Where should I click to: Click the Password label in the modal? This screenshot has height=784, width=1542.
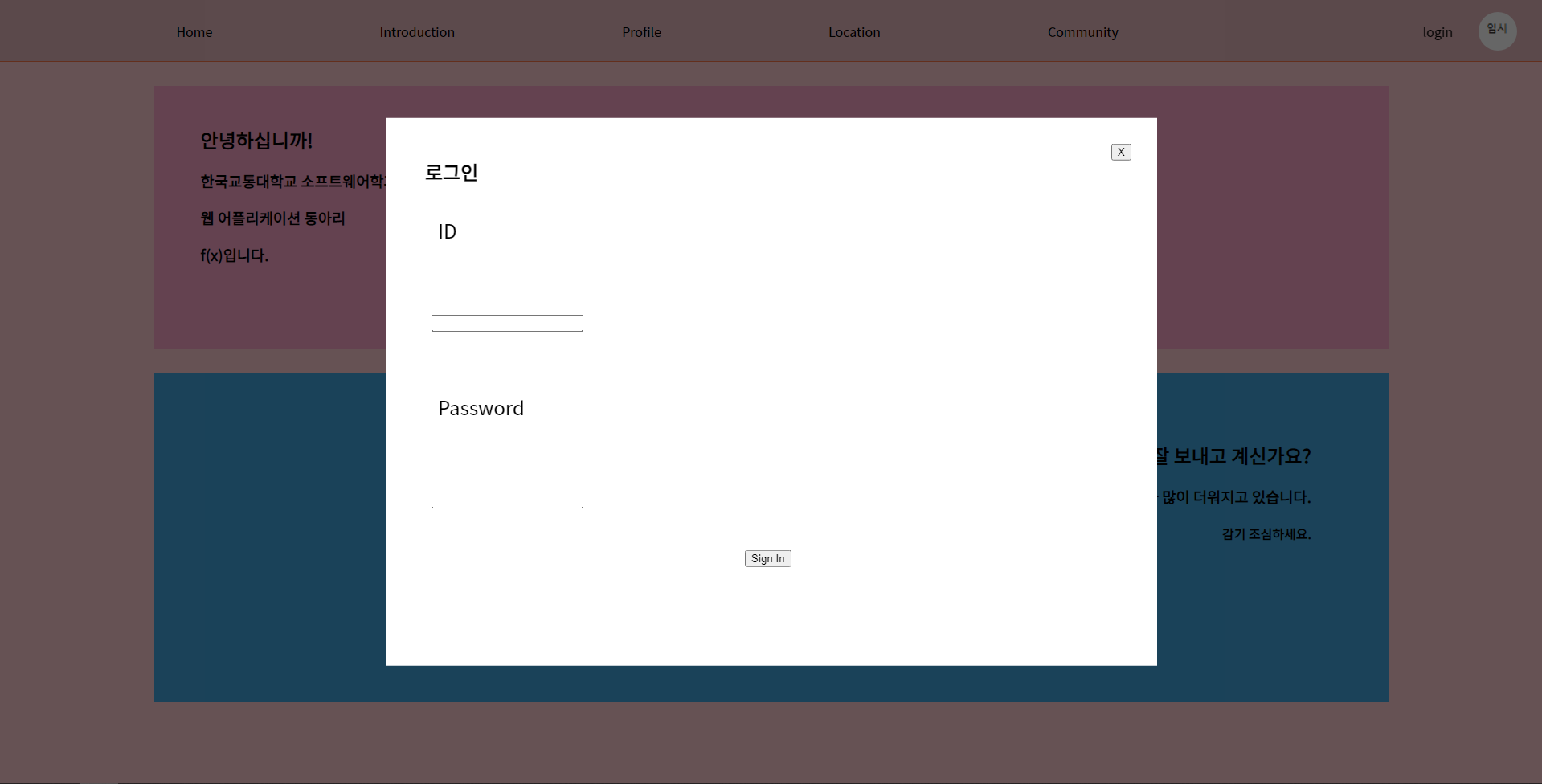pos(480,408)
